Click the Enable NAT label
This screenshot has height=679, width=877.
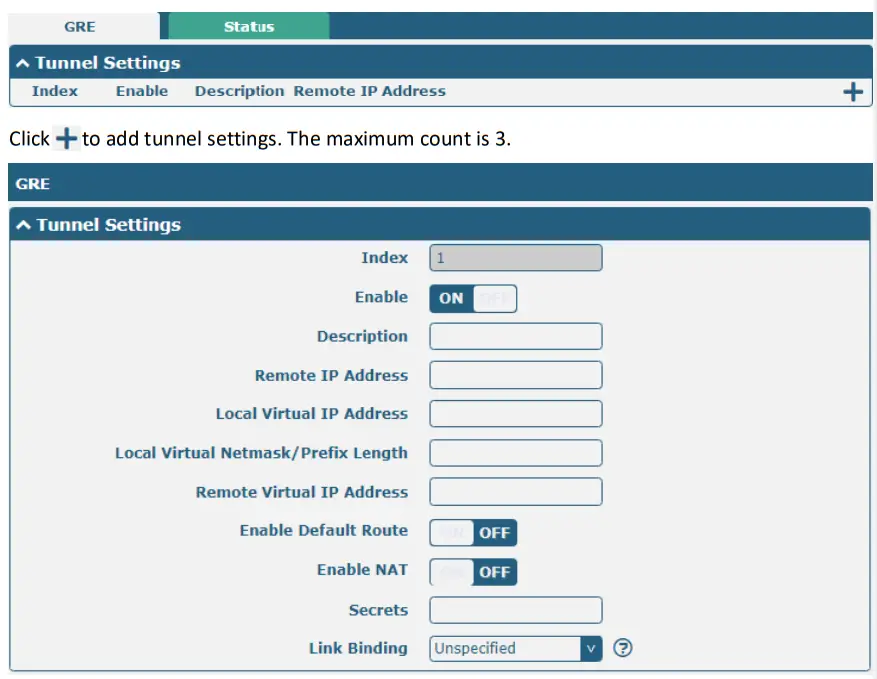(362, 570)
